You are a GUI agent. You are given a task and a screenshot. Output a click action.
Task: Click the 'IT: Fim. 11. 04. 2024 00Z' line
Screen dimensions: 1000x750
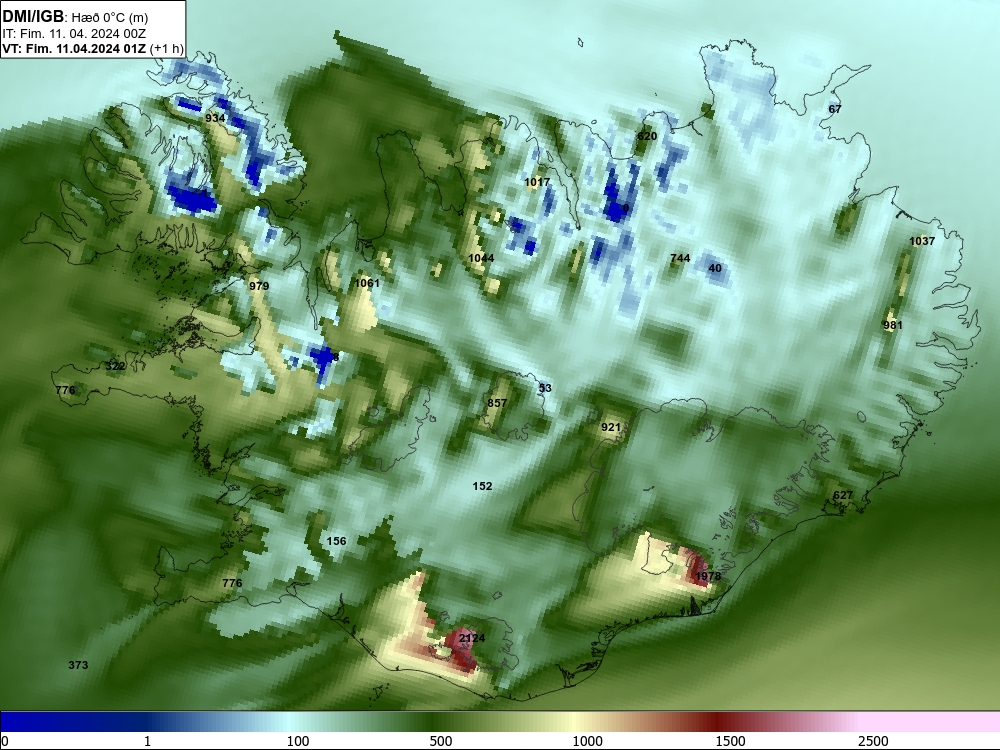click(74, 34)
